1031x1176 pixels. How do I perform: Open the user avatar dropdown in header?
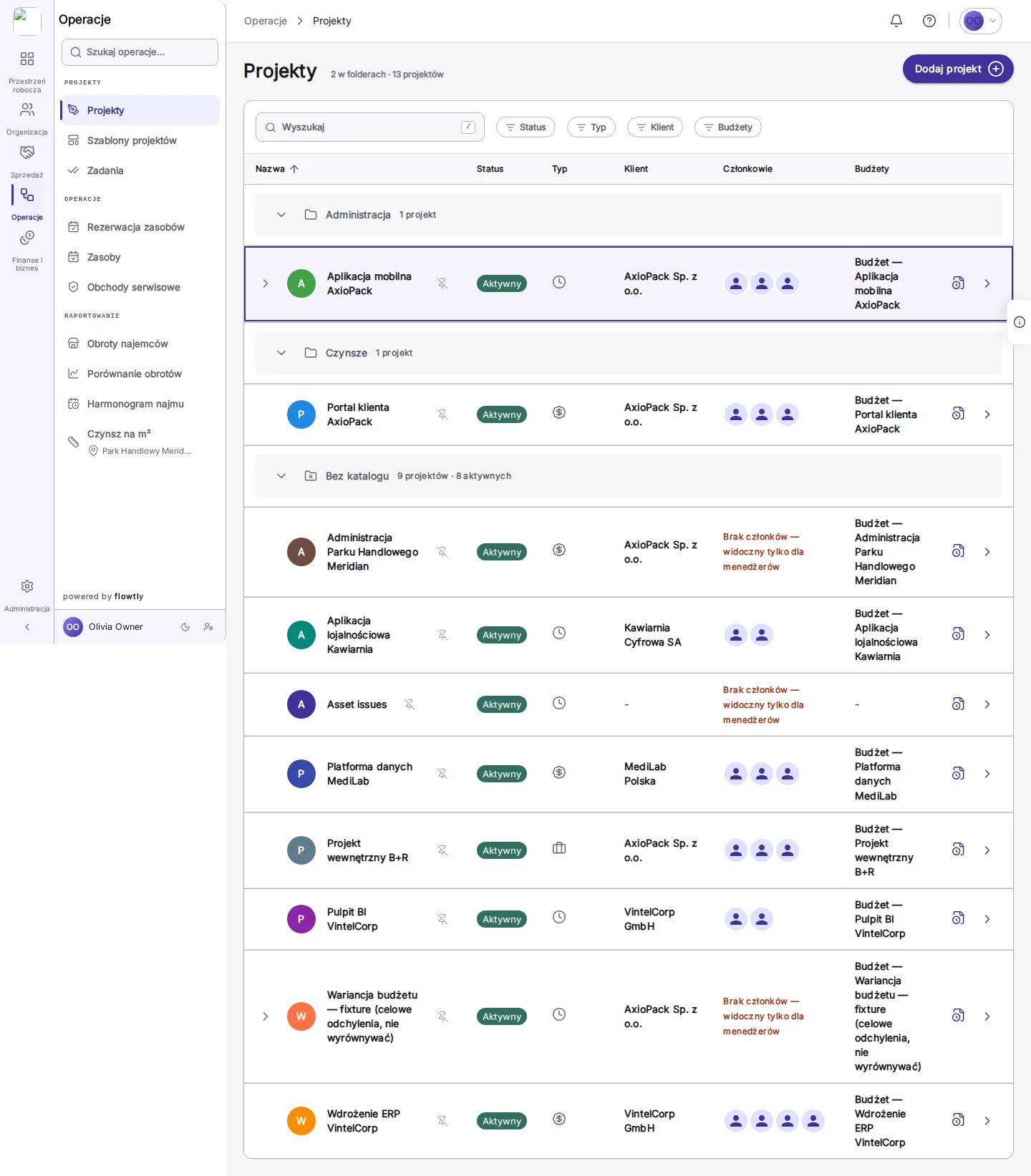click(x=980, y=21)
